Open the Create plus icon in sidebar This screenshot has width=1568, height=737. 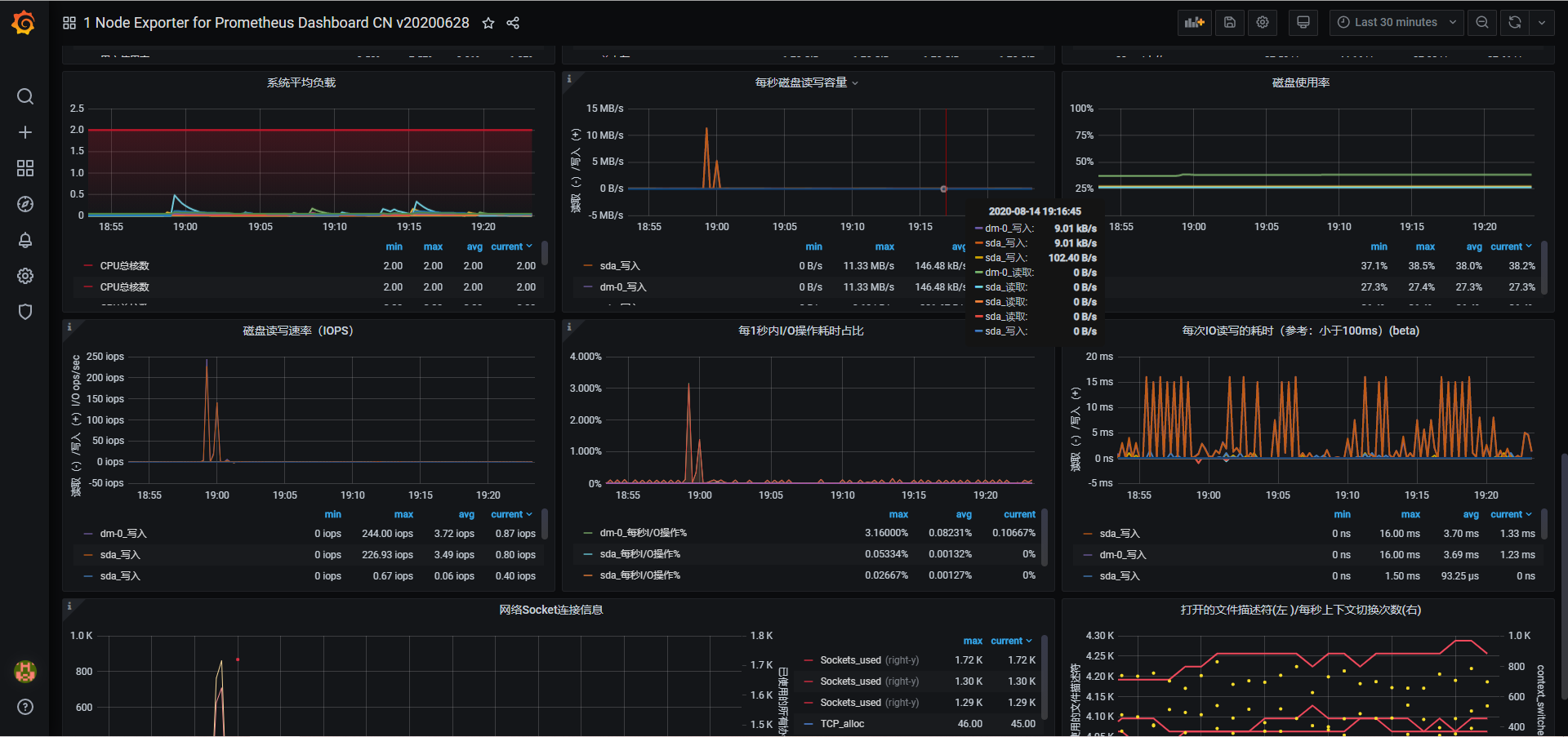click(x=25, y=132)
